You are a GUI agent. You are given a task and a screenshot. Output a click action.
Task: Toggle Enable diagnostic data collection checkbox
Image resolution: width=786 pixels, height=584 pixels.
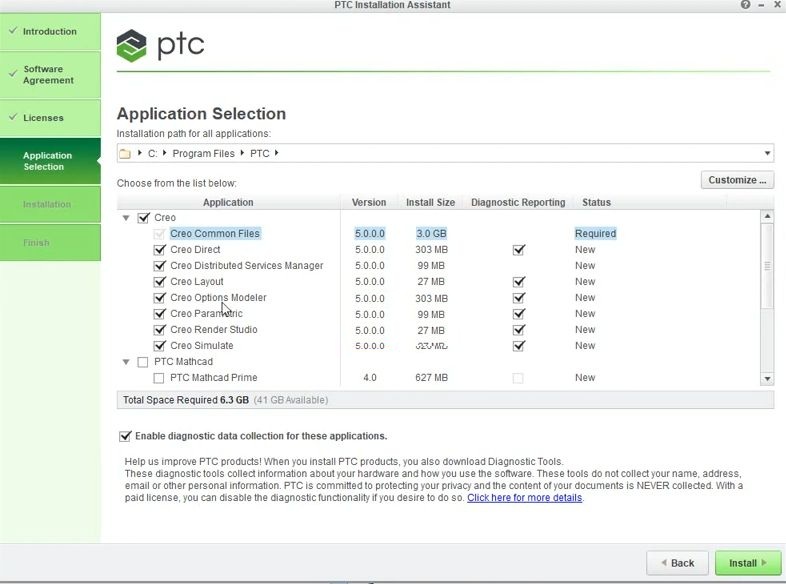pos(125,436)
